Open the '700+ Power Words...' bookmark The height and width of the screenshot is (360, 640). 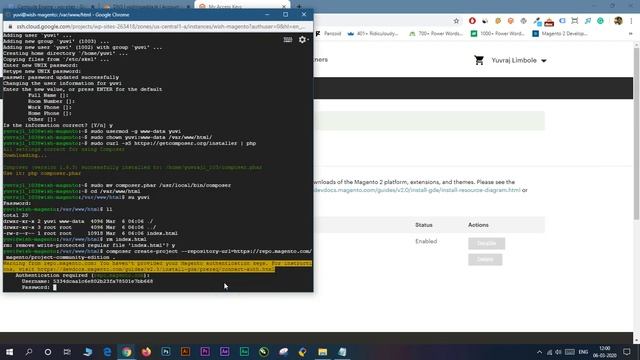[436, 34]
